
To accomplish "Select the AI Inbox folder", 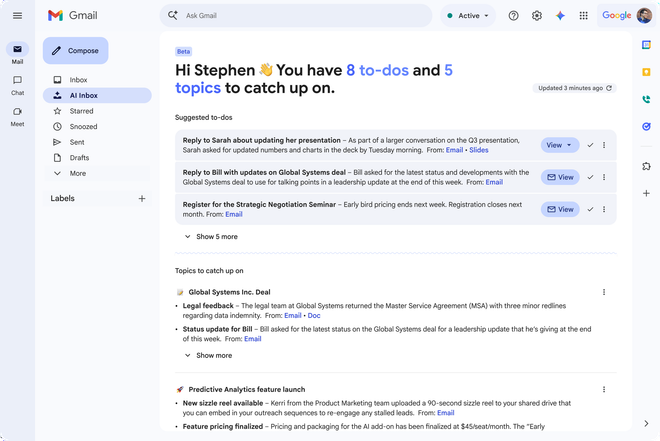I will [97, 96].
